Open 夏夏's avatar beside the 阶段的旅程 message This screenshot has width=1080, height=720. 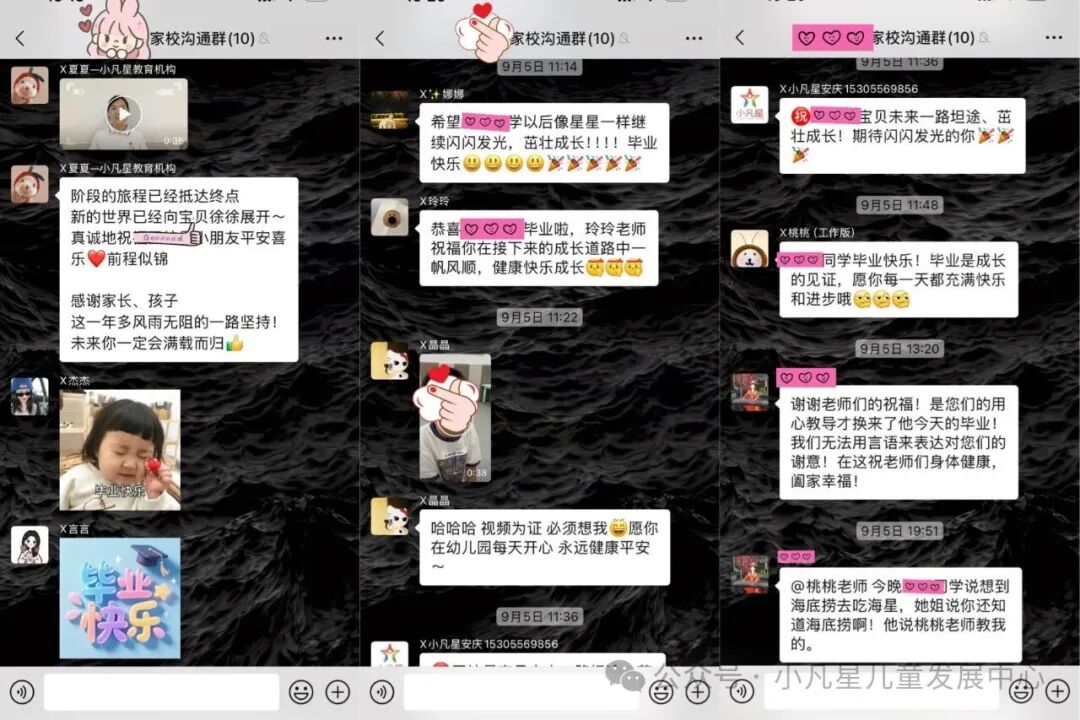[x=30, y=184]
